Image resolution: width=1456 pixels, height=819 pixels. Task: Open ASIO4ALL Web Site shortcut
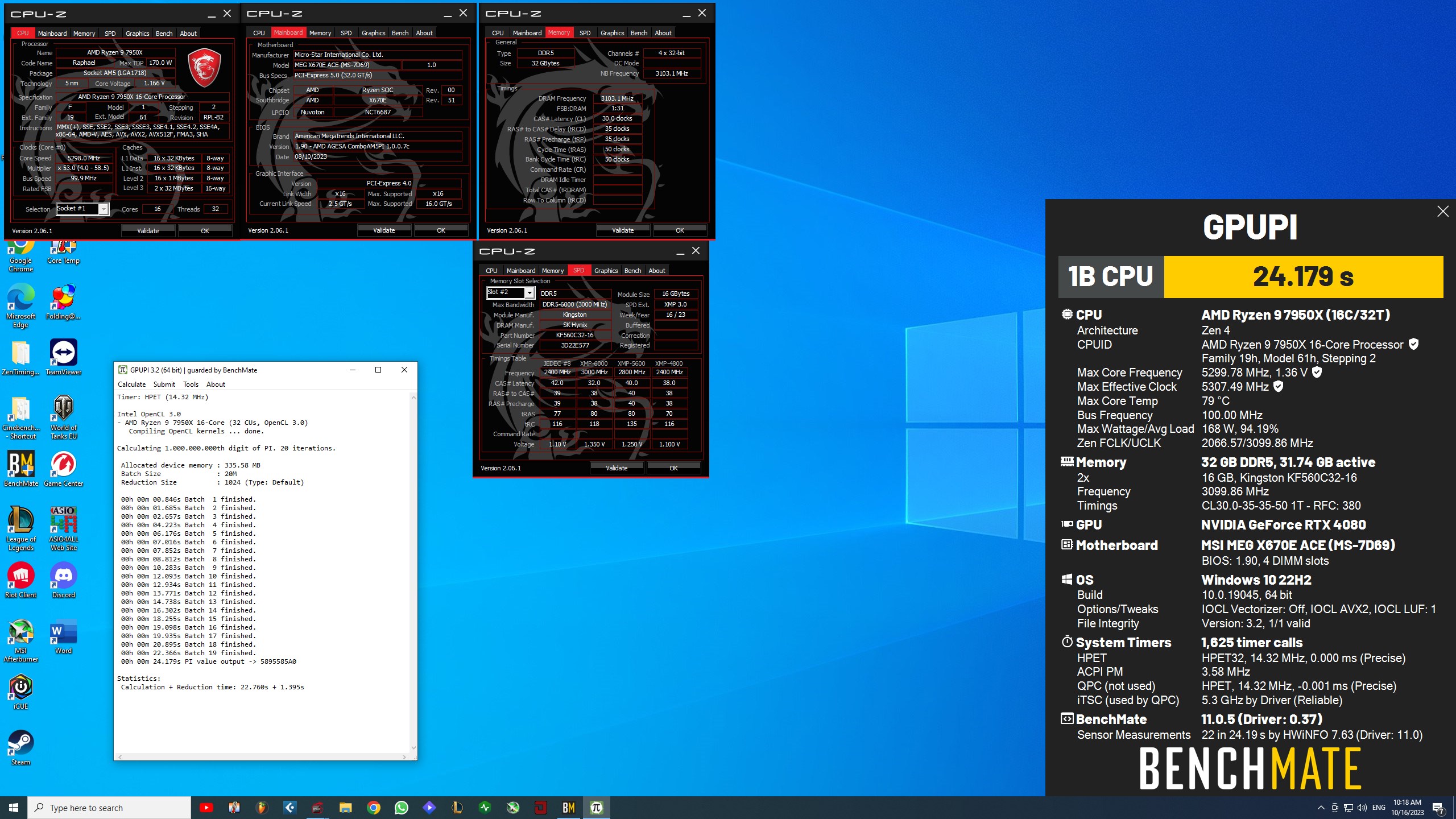(63, 530)
